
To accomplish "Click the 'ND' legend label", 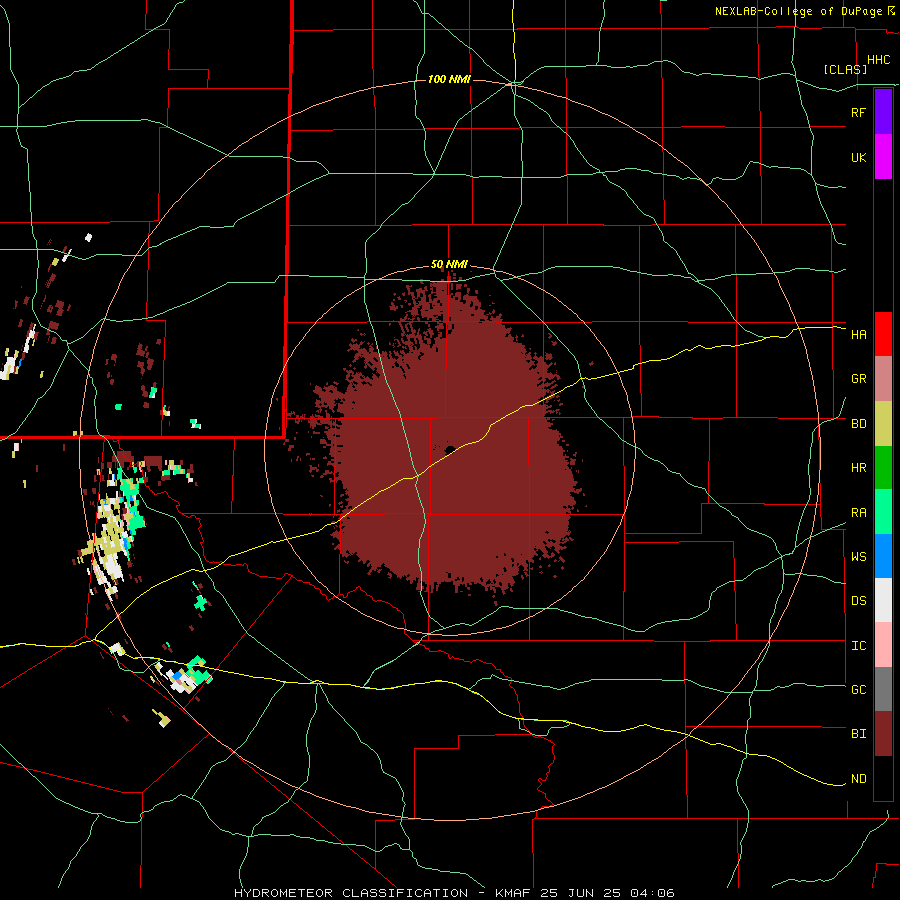I will pyautogui.click(x=858, y=779).
